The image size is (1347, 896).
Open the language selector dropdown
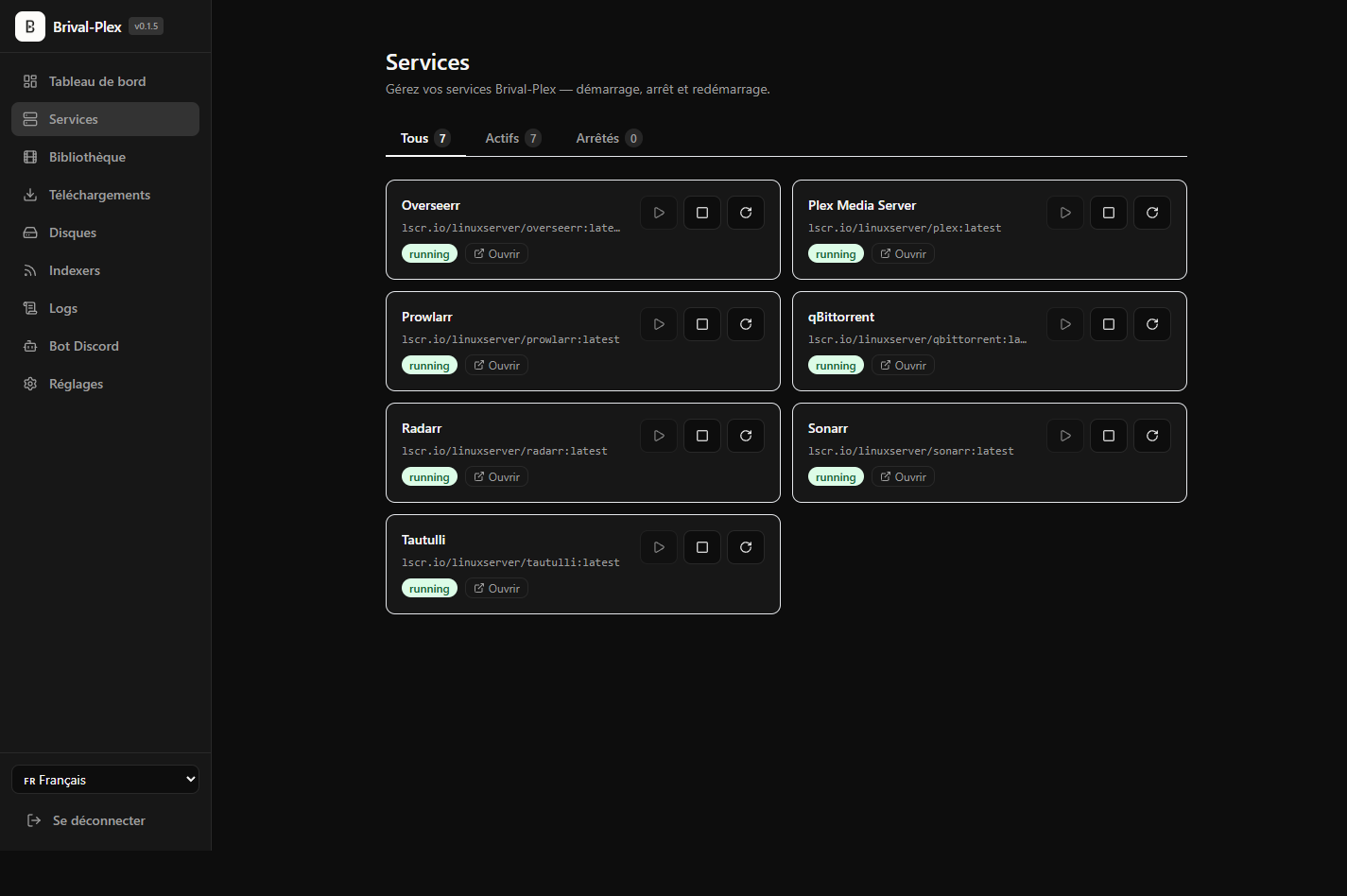point(105,780)
